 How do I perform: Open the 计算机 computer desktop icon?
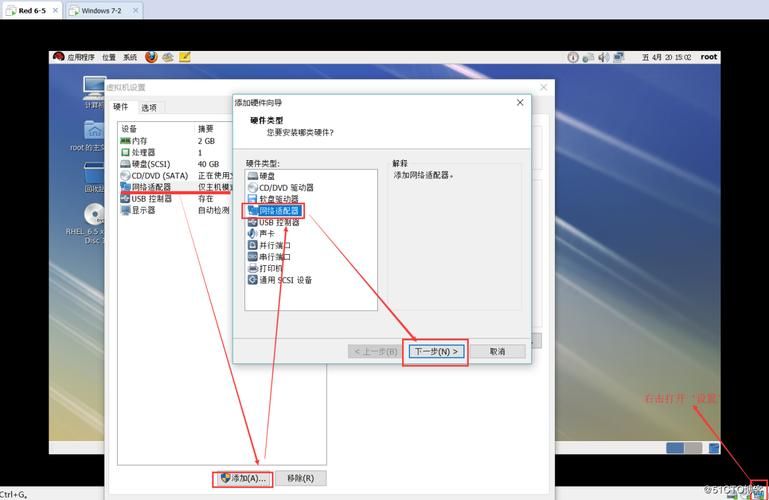[x=93, y=92]
